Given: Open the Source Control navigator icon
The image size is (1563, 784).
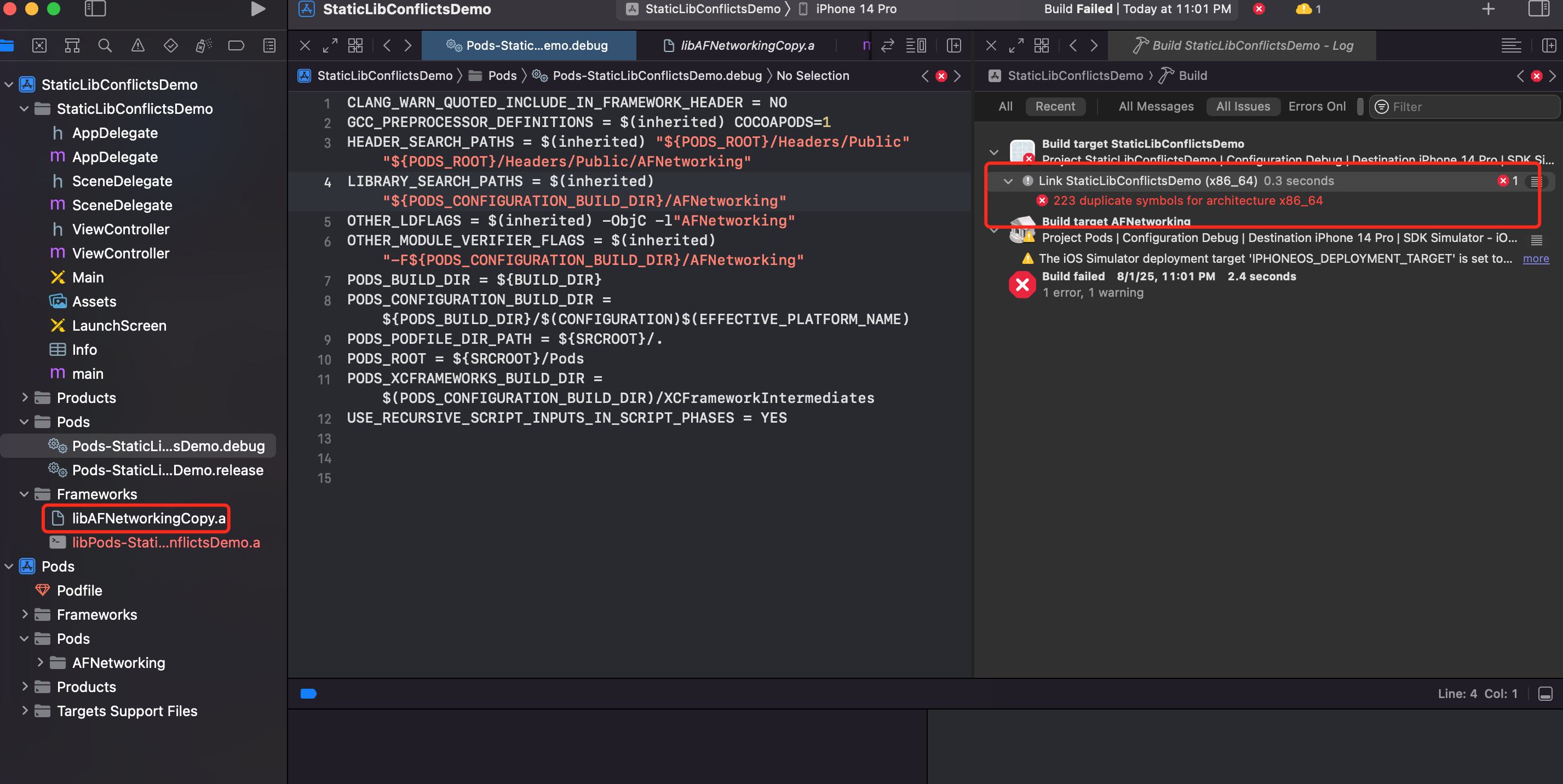Looking at the screenshot, I should click(39, 45).
